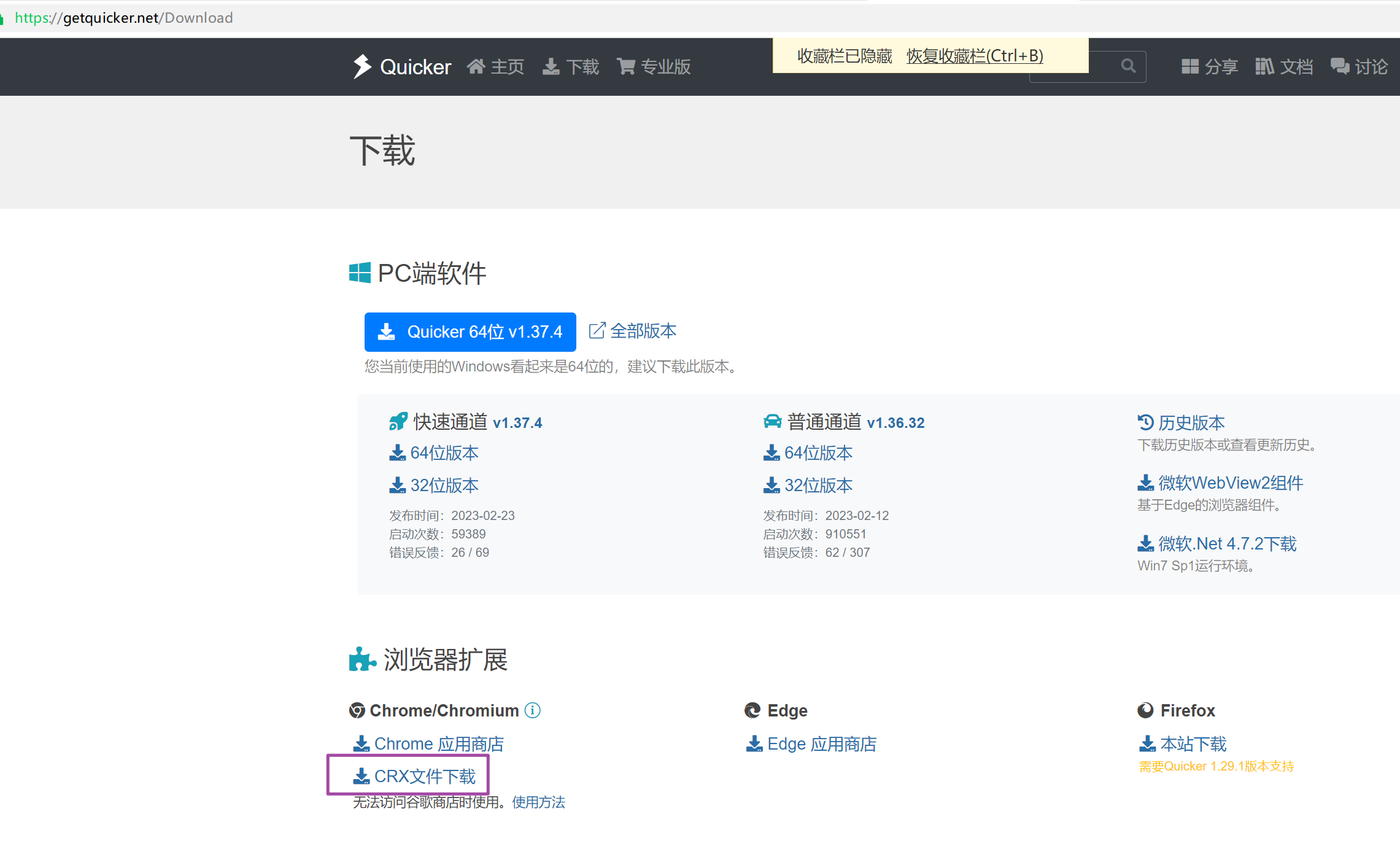Click 需要Quicker 1.29.1版本支持 note

(1216, 766)
